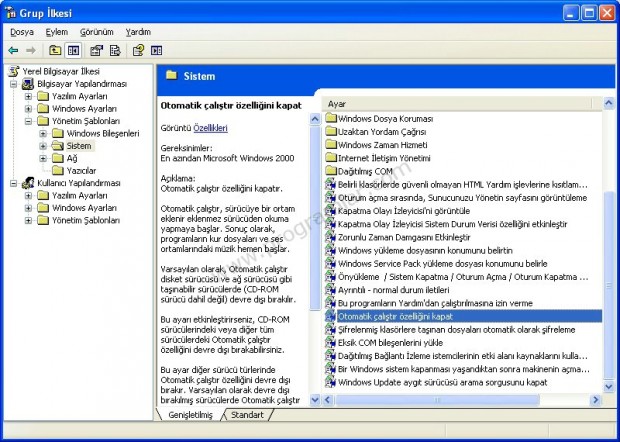
Task: Click the Back arrow toolbar icon
Action: (13, 51)
